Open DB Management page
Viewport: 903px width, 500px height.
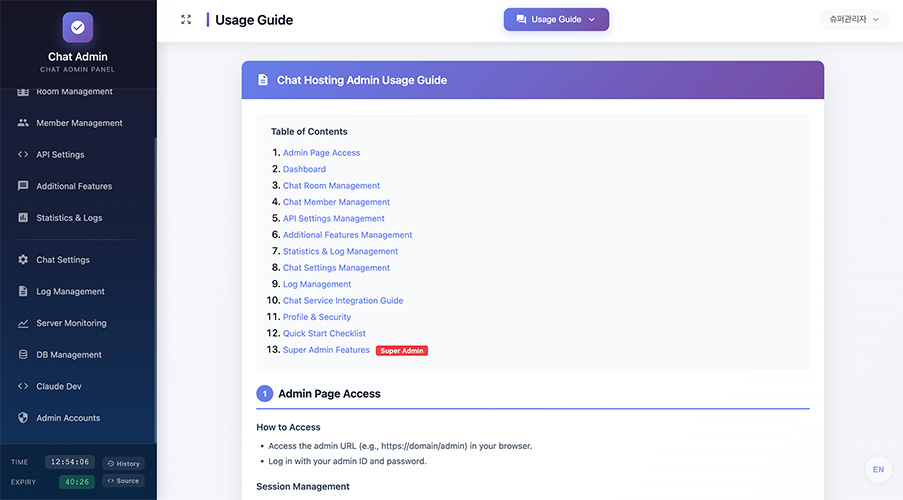pos(78,355)
